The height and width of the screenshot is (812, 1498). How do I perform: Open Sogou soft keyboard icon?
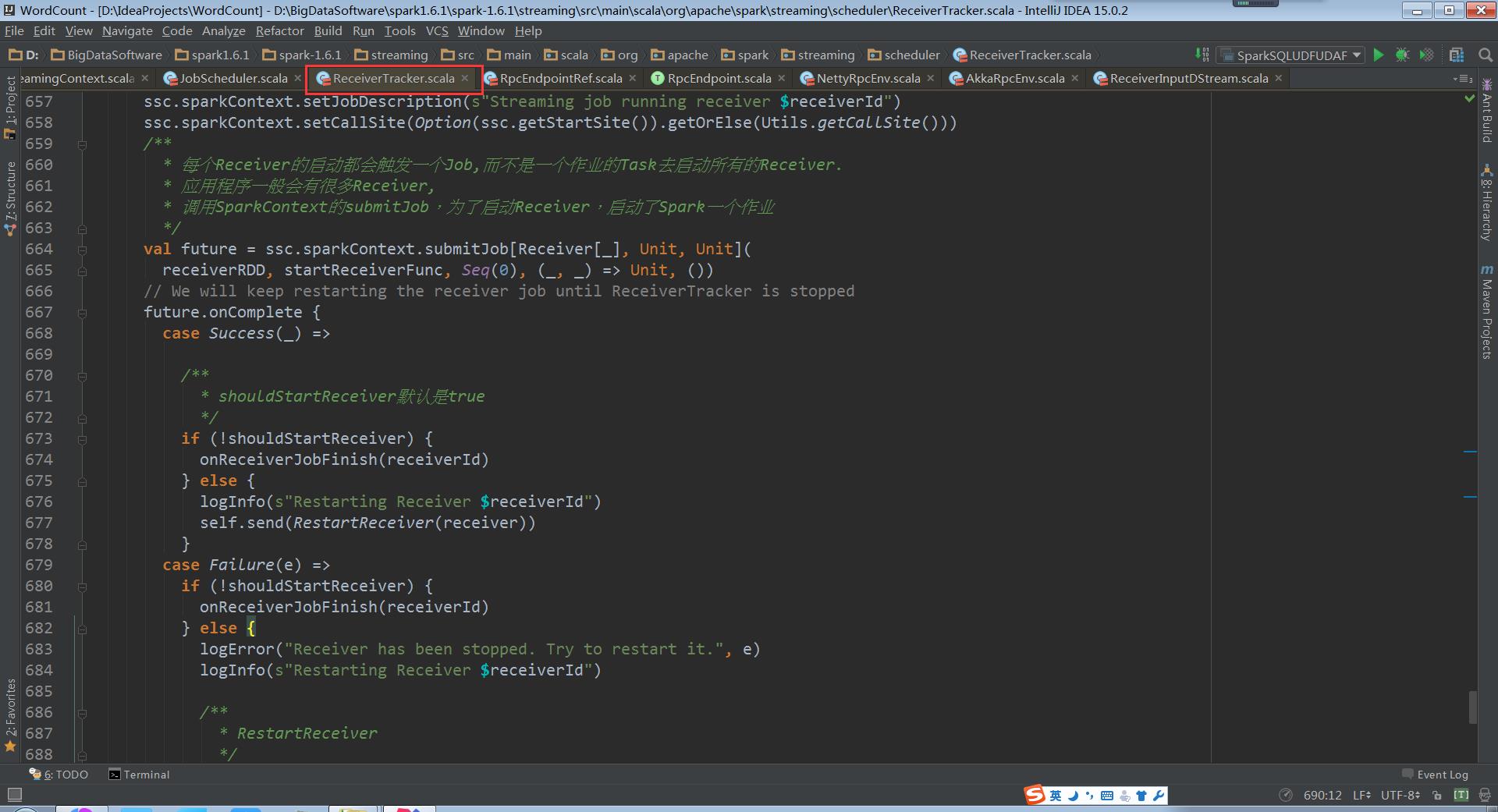pos(1107,796)
